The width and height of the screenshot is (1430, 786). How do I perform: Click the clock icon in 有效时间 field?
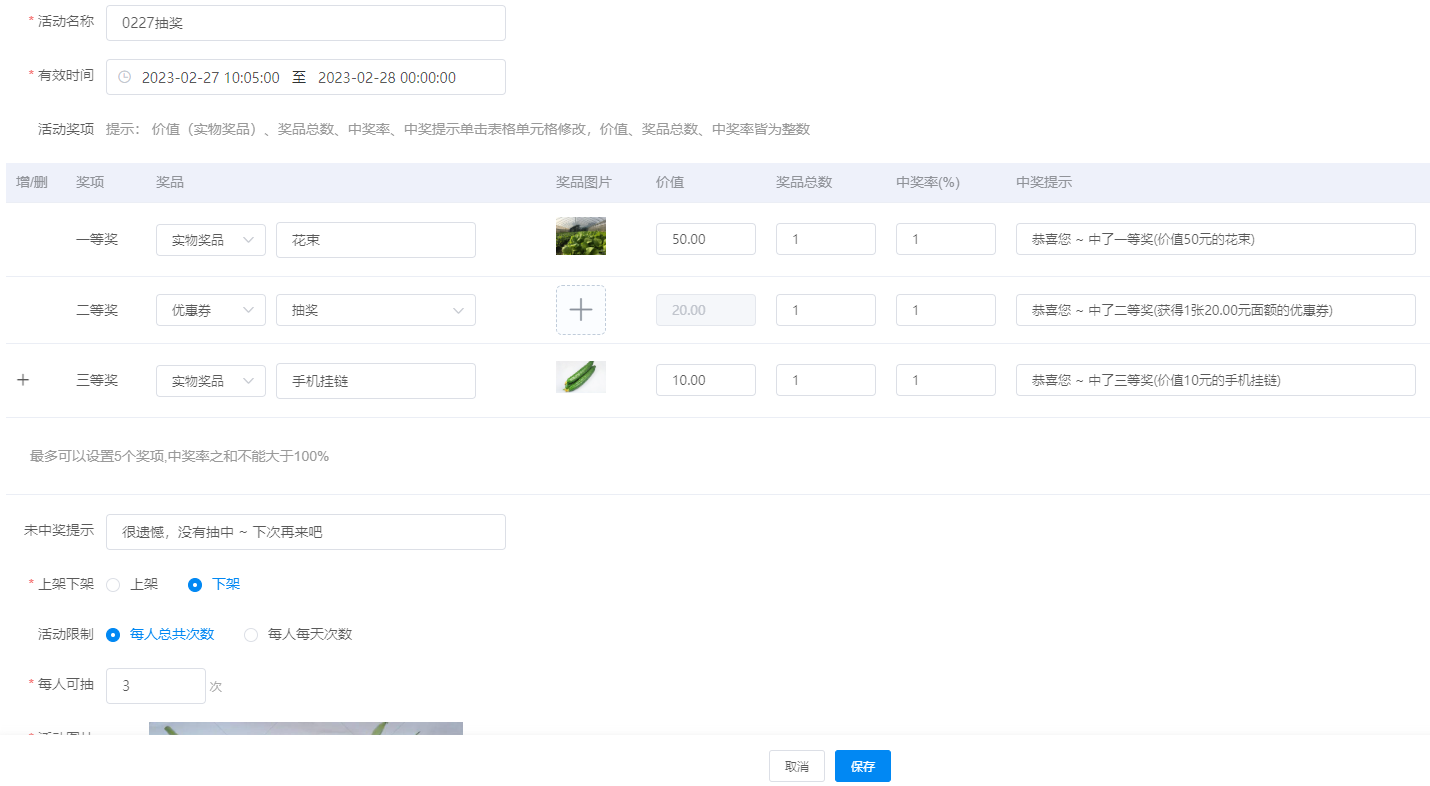122,76
